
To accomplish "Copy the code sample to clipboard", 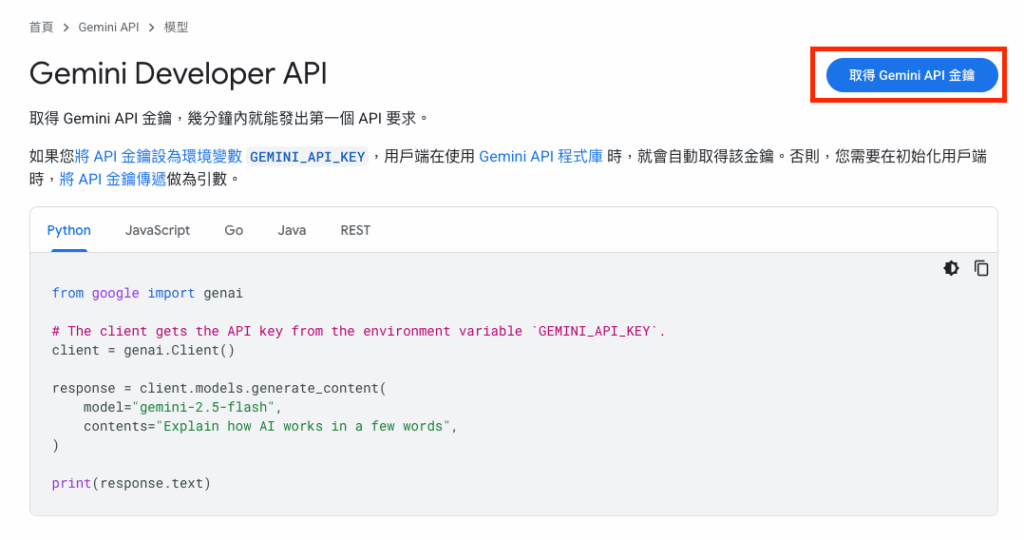I will [x=981, y=268].
